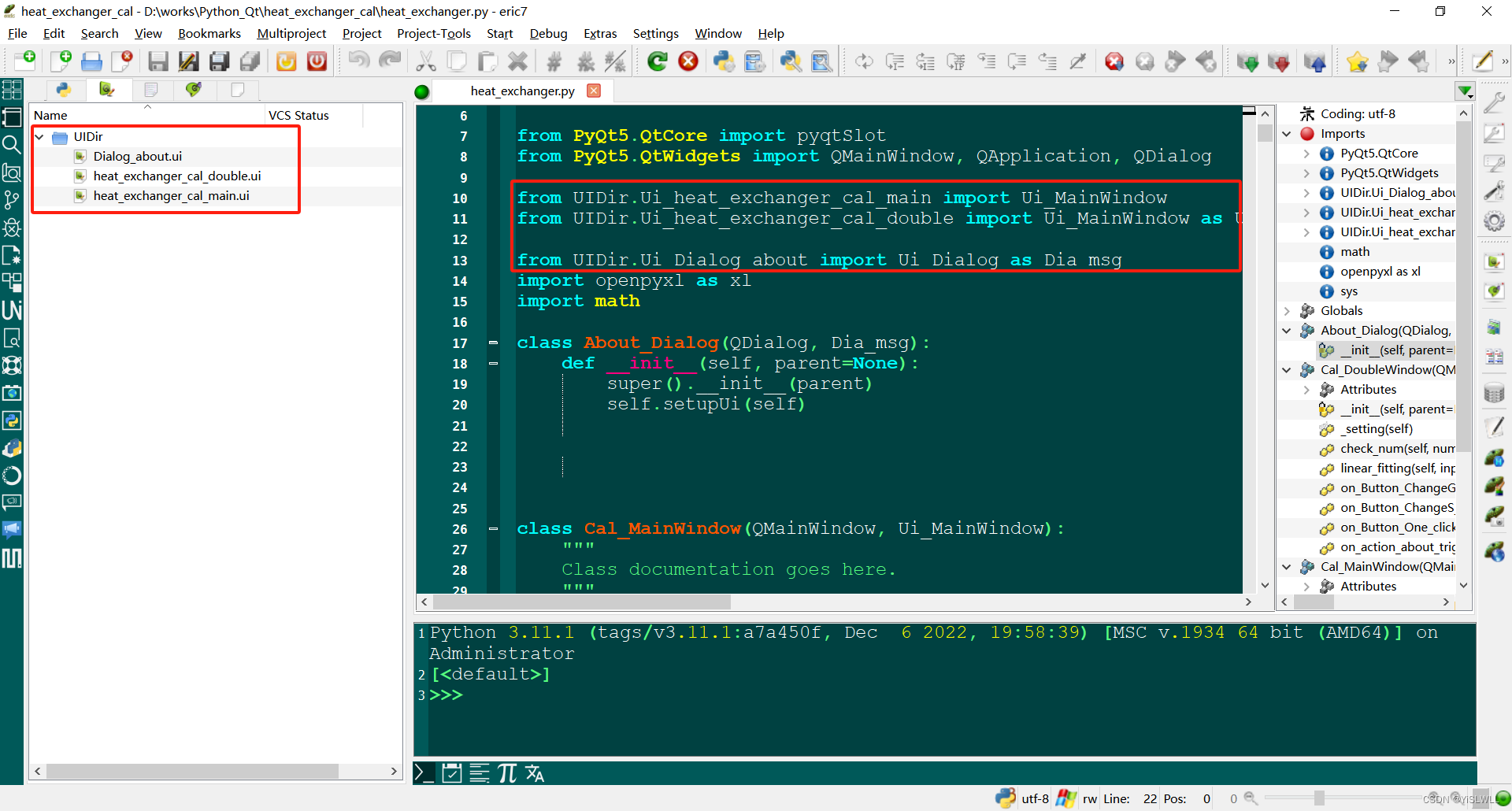Screen dimensions: 1512x811
Task: Click the Translator icon in bottom bar
Action: click(535, 773)
